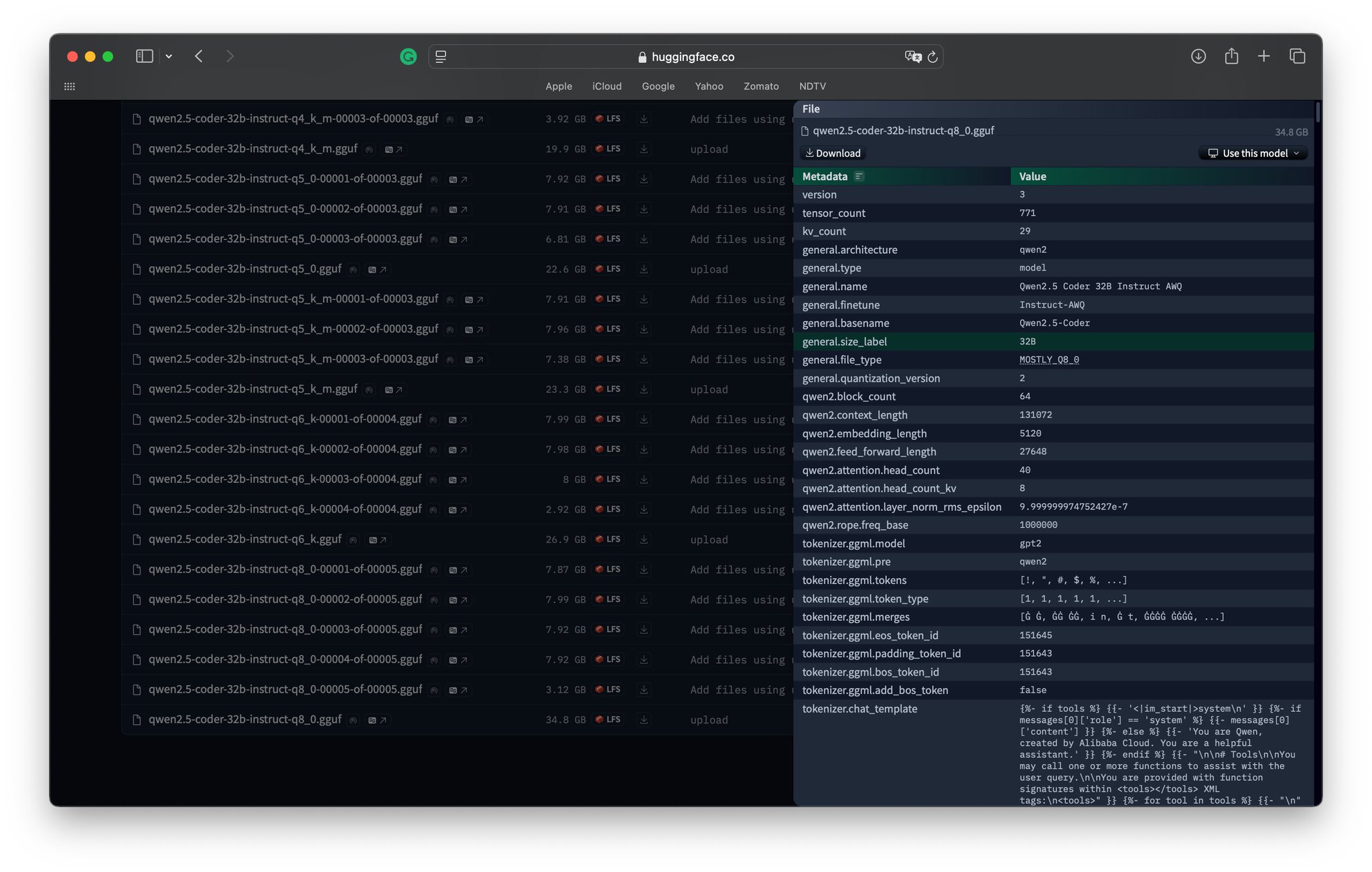Click LFS badge on q6_k-00004-of-00004 row
This screenshot has height=872, width=1372.
pyautogui.click(x=608, y=510)
